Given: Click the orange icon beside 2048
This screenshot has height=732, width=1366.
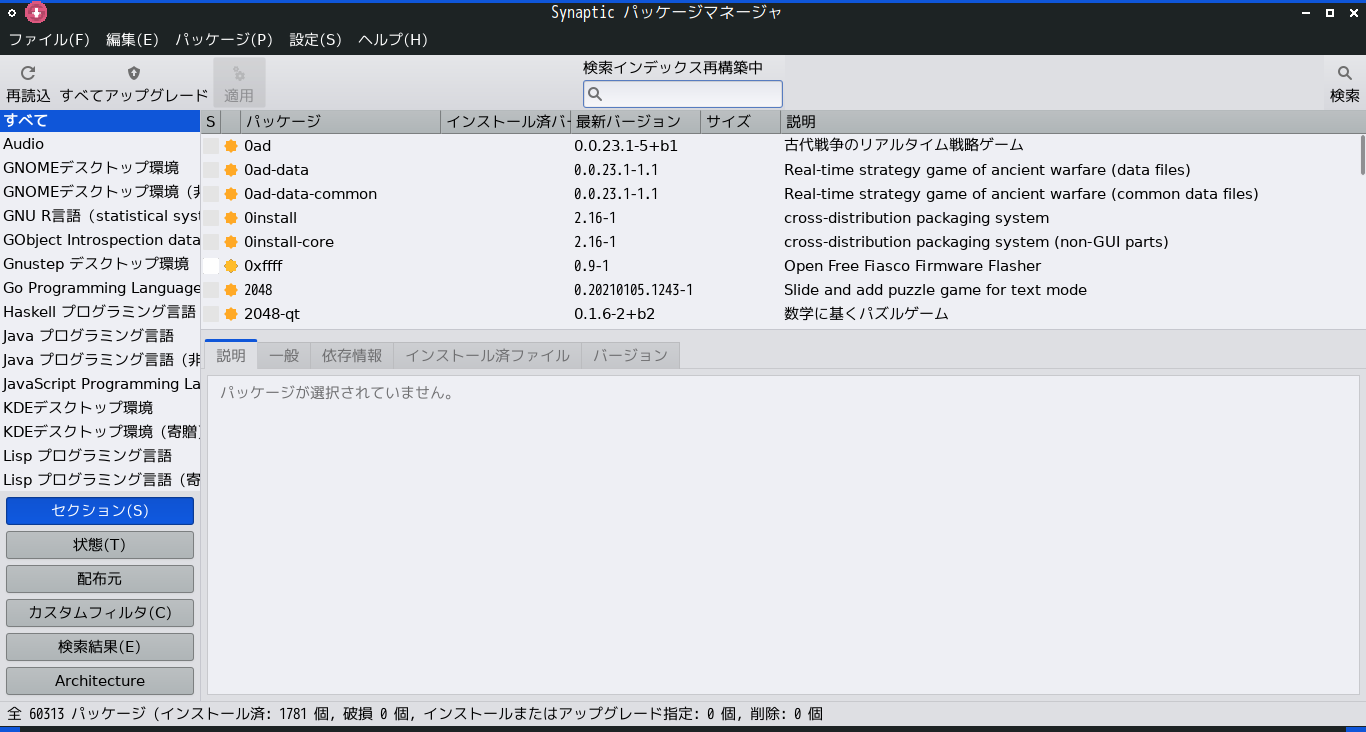Looking at the screenshot, I should [x=231, y=290].
